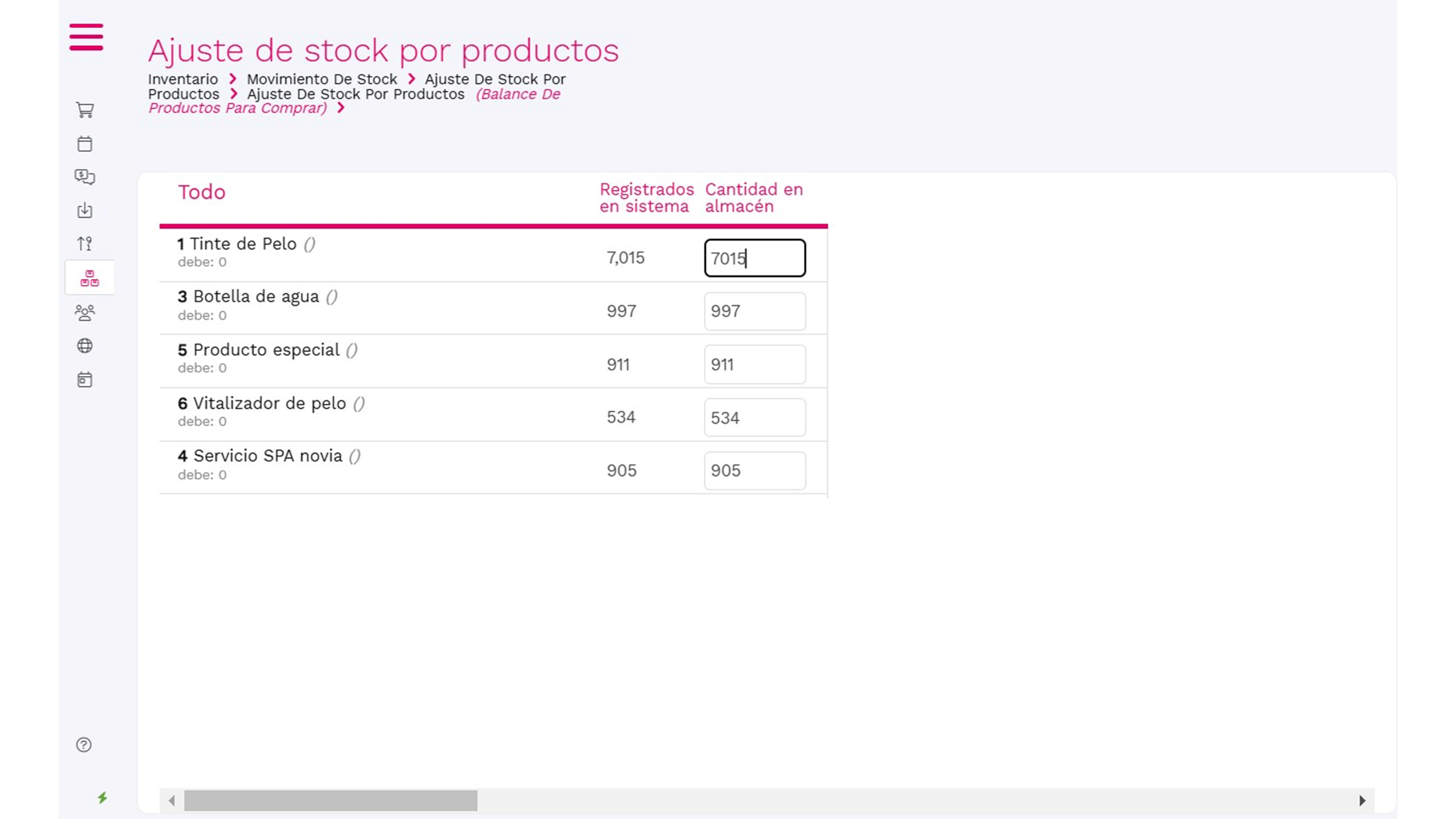Focus Servicio SPA novia quantity input

(755, 471)
